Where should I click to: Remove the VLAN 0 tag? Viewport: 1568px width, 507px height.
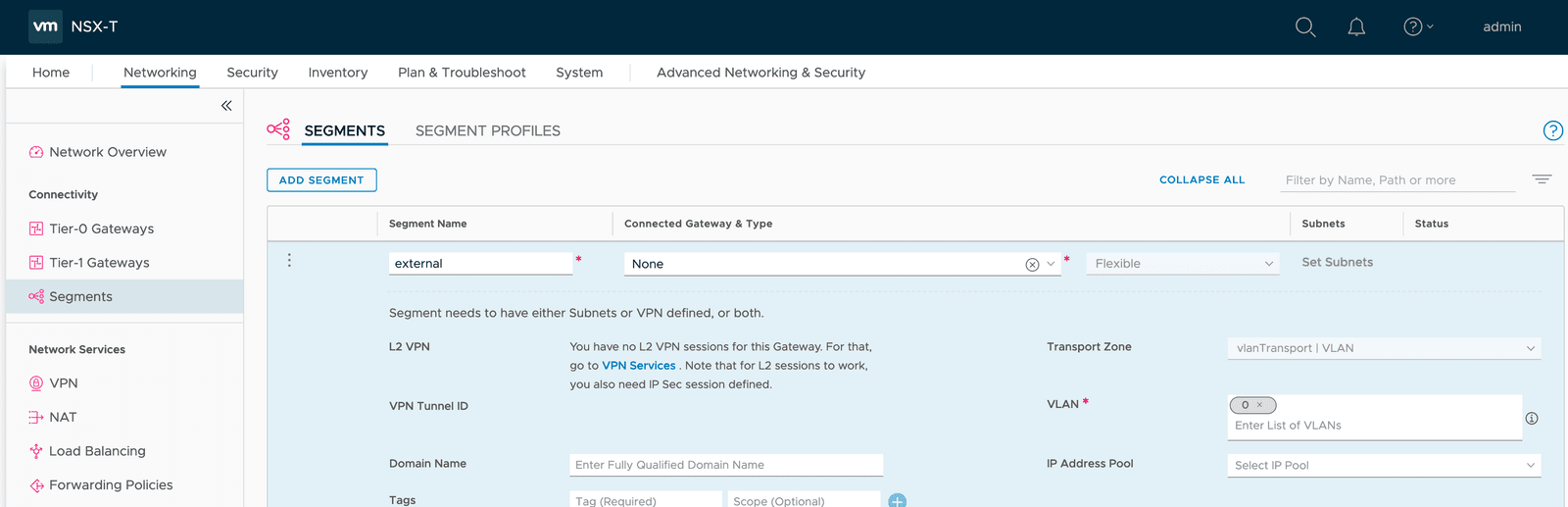(x=1259, y=405)
